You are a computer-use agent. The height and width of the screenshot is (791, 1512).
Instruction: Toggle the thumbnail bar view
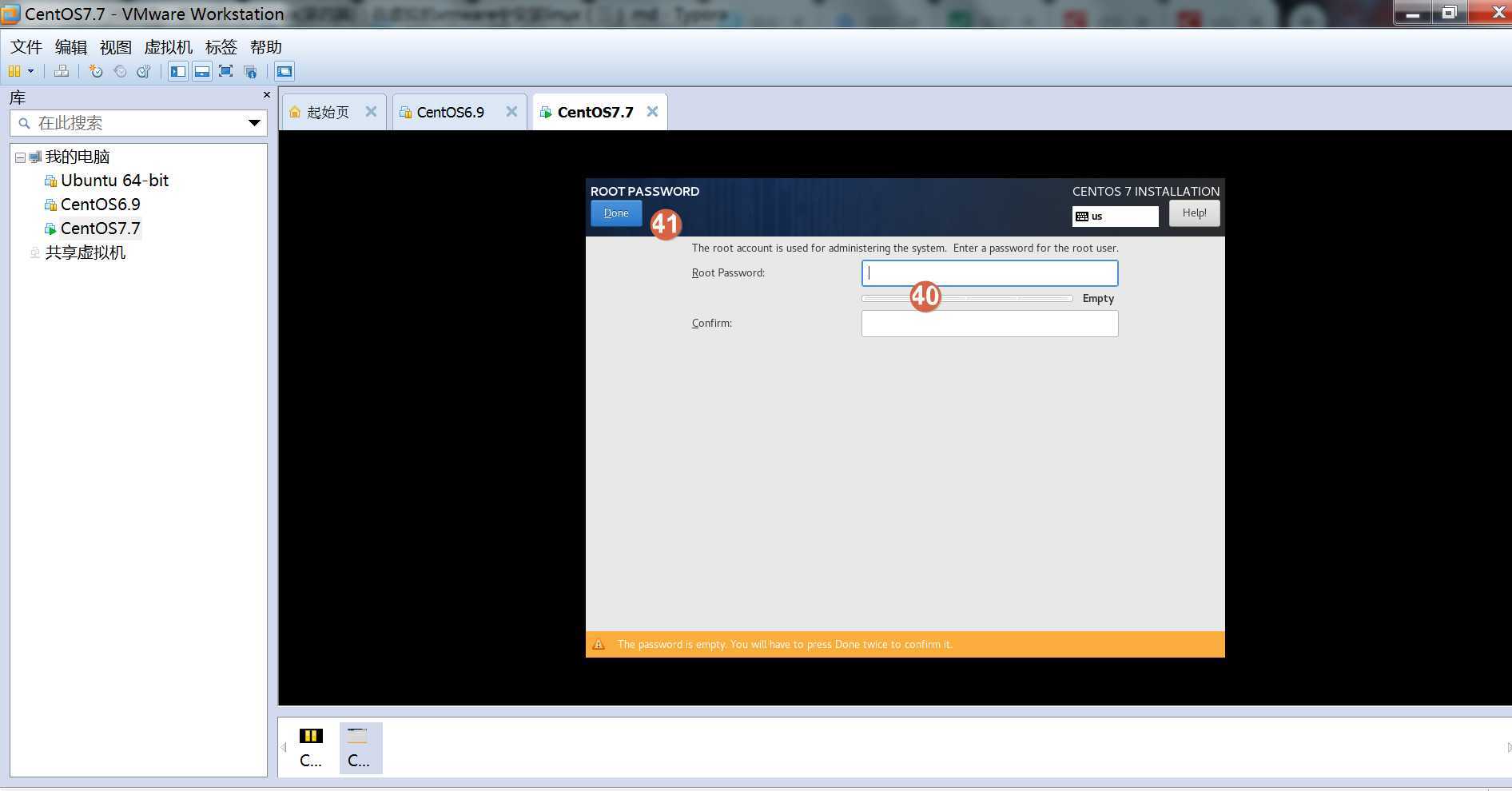tap(201, 71)
